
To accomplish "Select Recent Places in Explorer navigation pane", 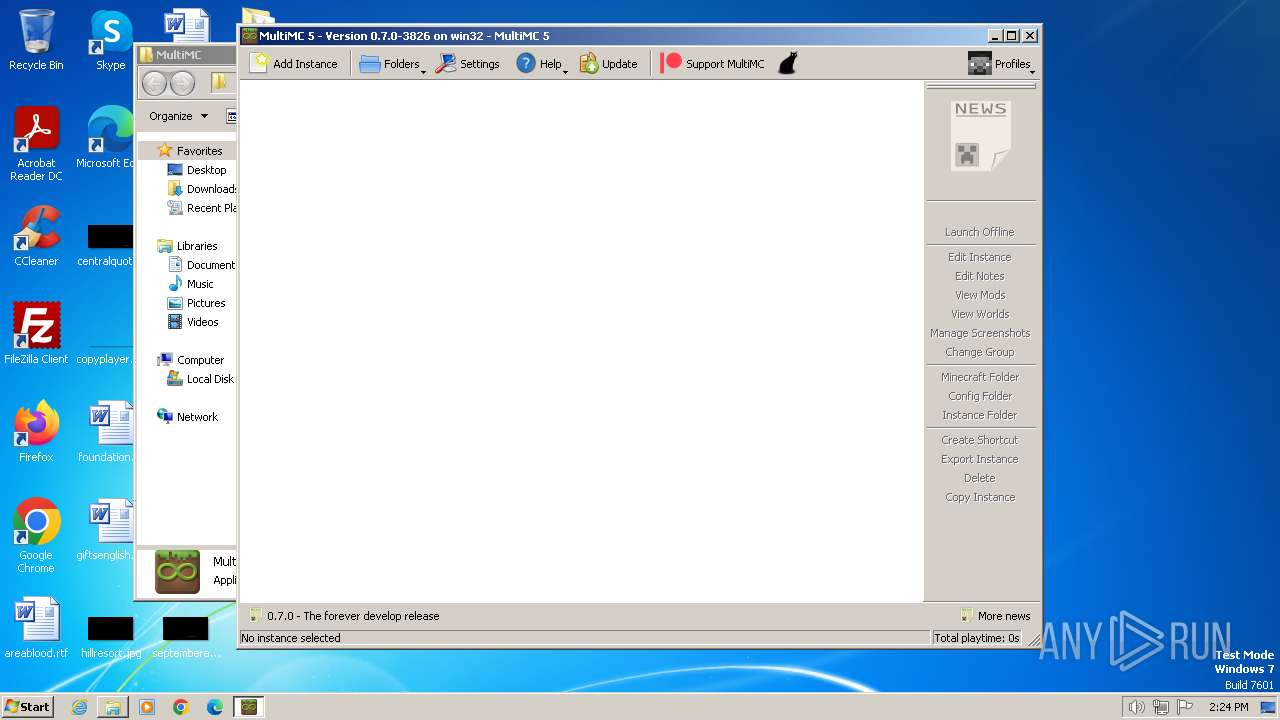I will [202, 208].
